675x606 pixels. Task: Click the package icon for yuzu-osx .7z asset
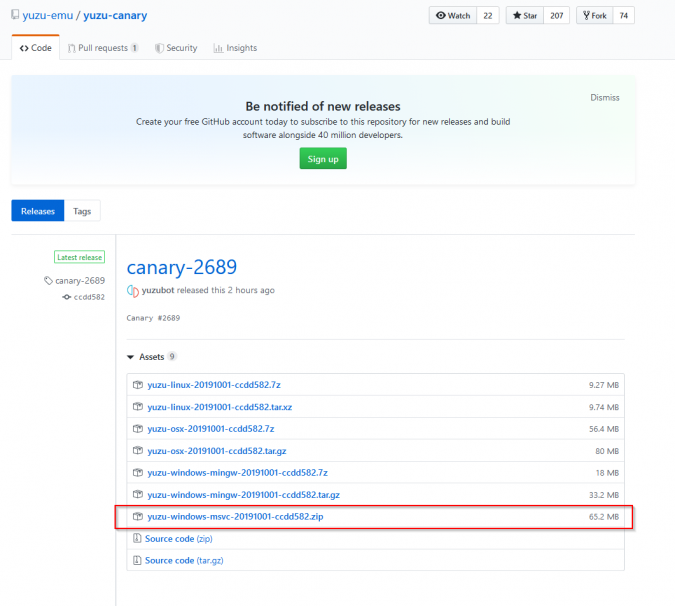138,429
